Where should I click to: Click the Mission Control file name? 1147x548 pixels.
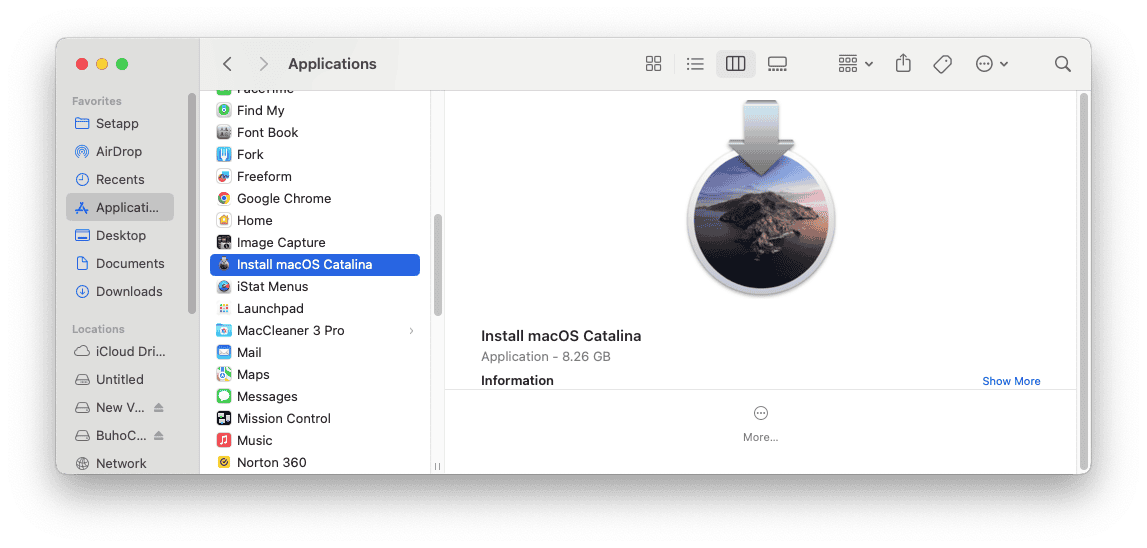coord(284,418)
